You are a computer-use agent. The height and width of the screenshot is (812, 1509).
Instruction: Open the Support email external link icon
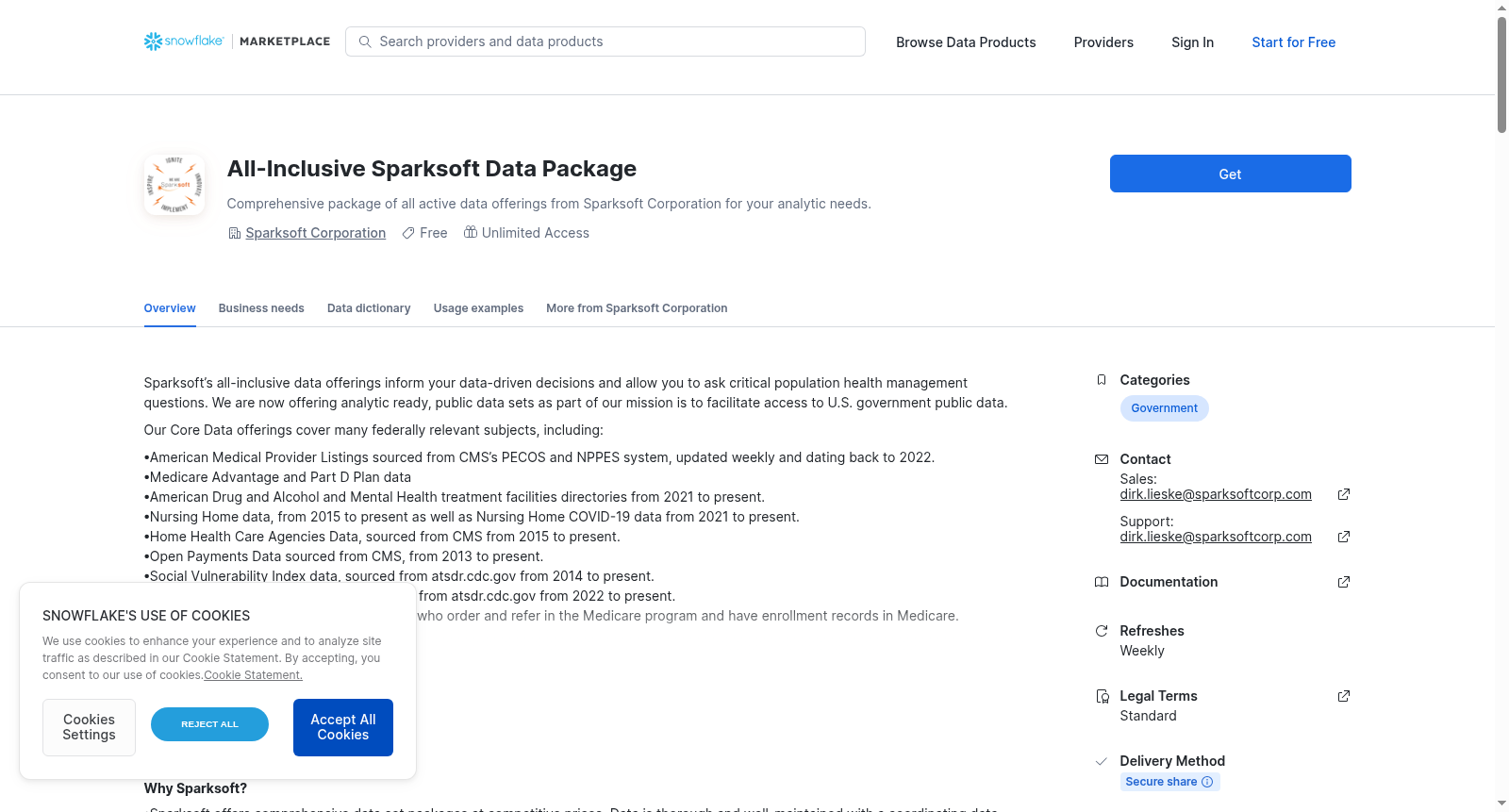tap(1344, 537)
